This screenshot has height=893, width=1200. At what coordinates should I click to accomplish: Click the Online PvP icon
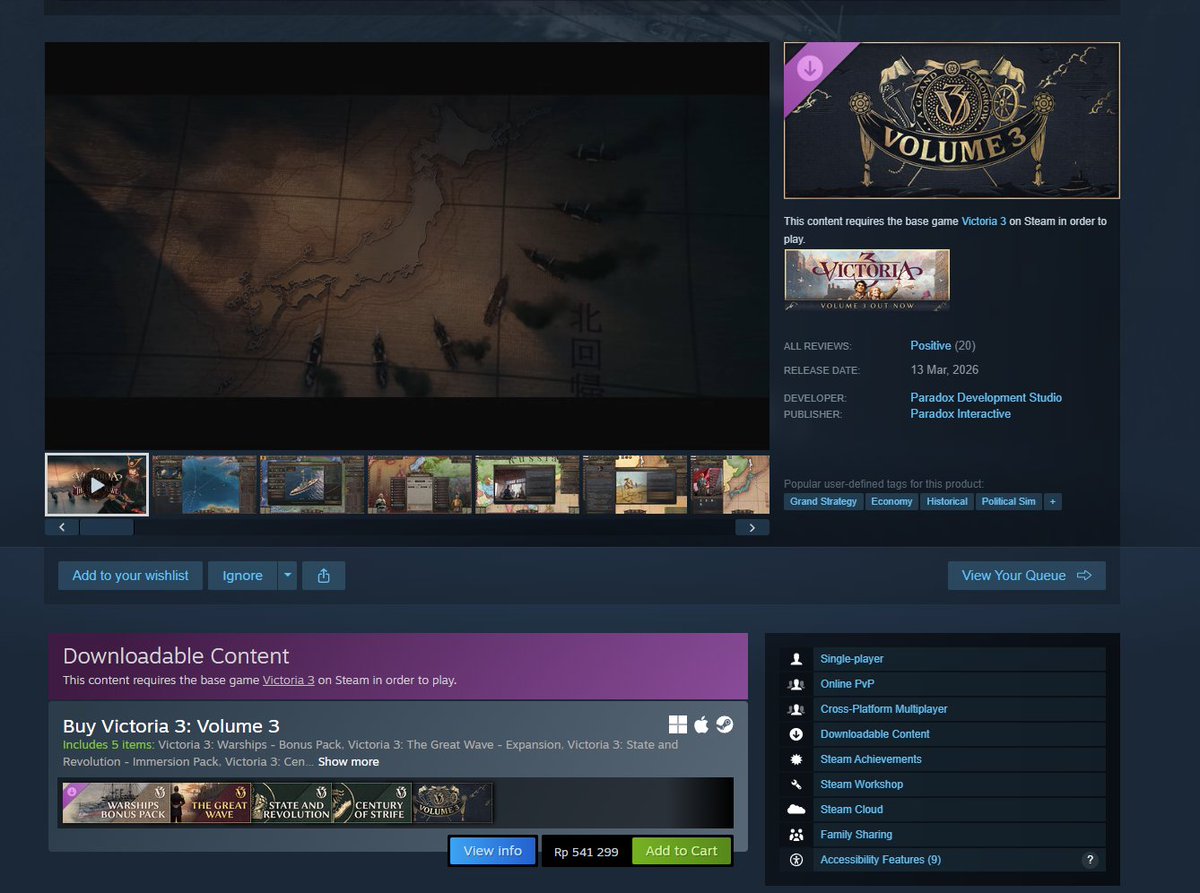tap(796, 684)
